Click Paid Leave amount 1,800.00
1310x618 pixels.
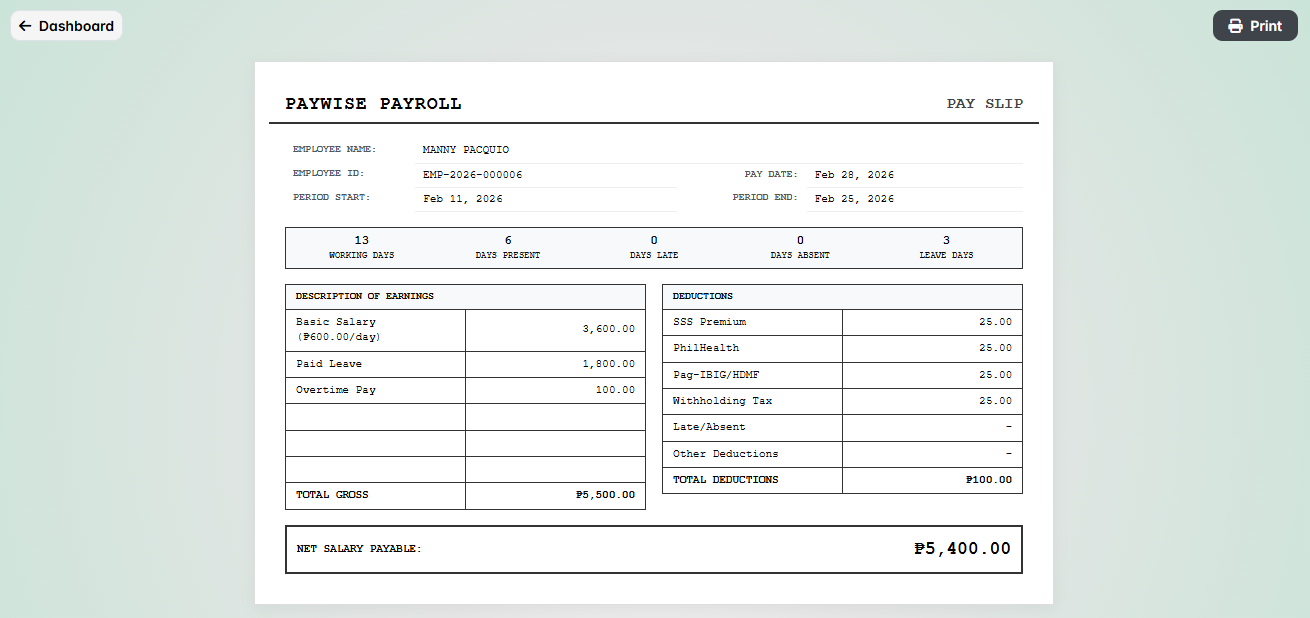(x=608, y=364)
